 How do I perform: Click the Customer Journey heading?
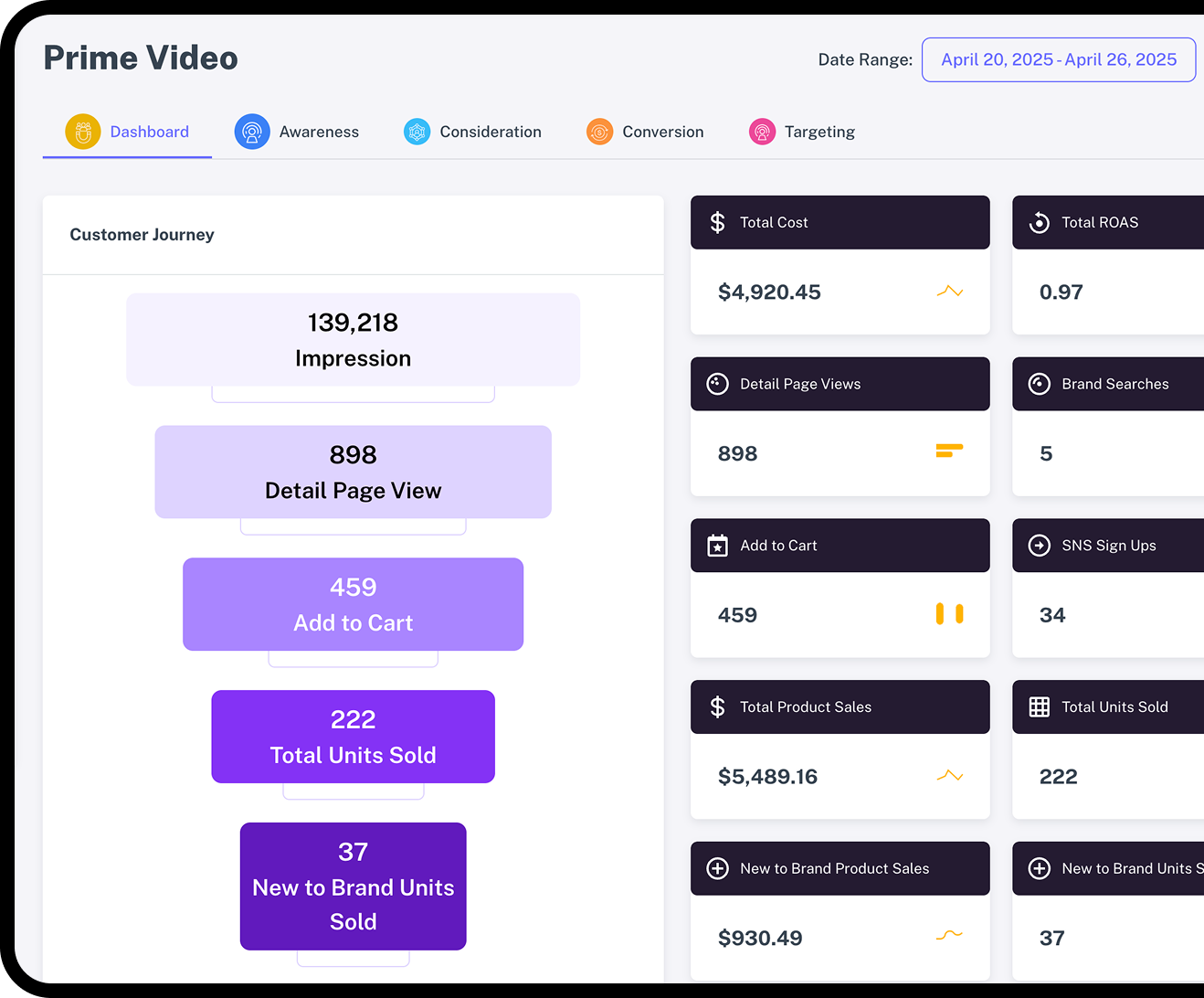click(x=142, y=235)
